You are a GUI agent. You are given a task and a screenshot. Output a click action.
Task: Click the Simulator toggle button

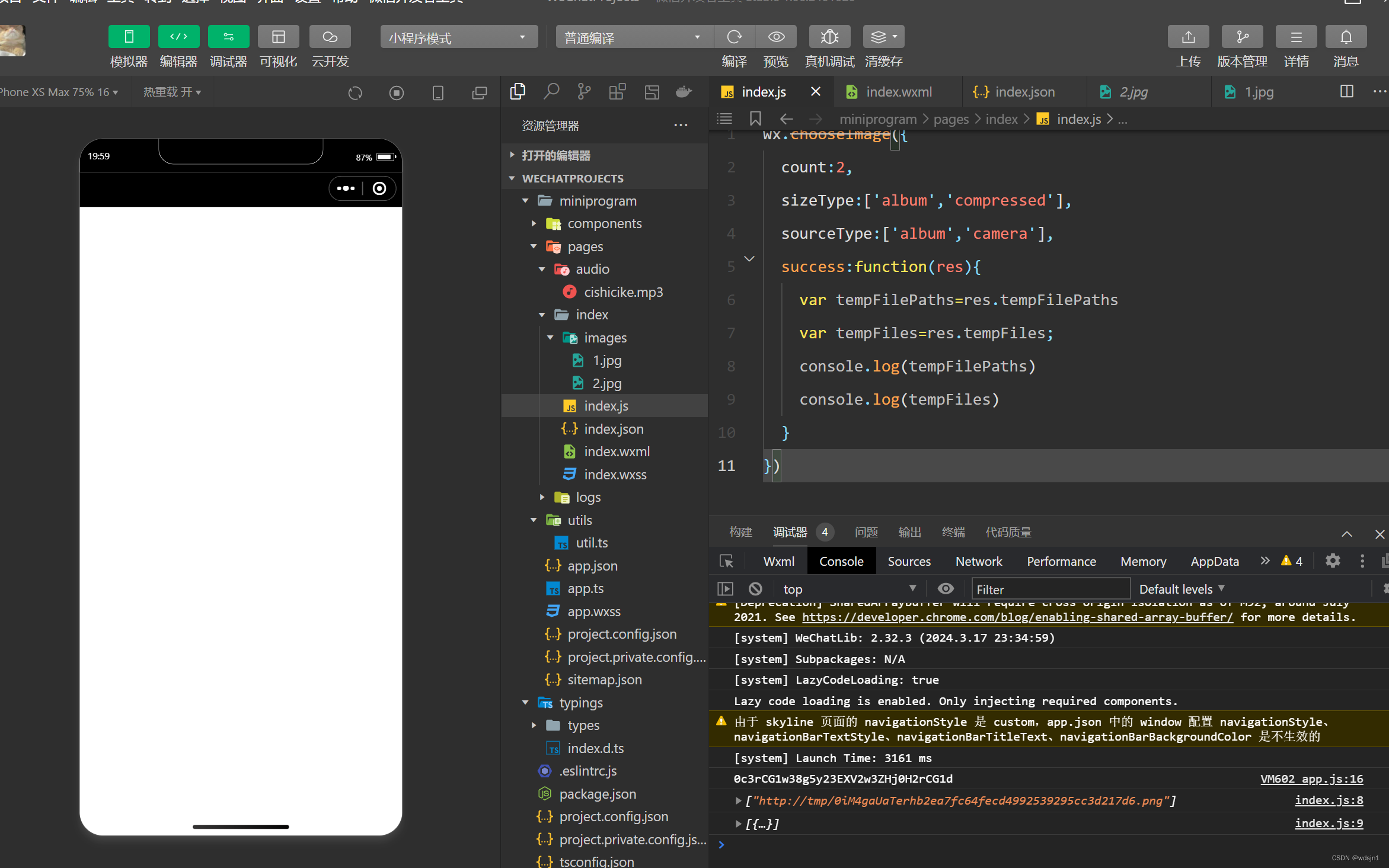point(129,37)
